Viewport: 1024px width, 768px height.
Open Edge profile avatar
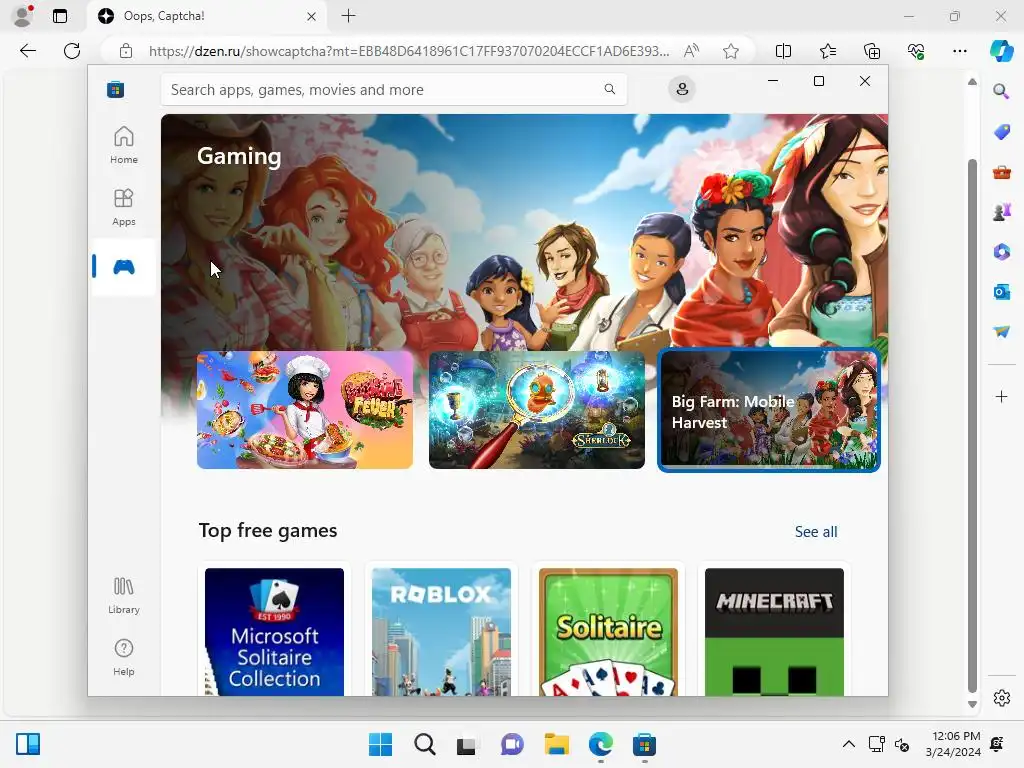[23, 16]
